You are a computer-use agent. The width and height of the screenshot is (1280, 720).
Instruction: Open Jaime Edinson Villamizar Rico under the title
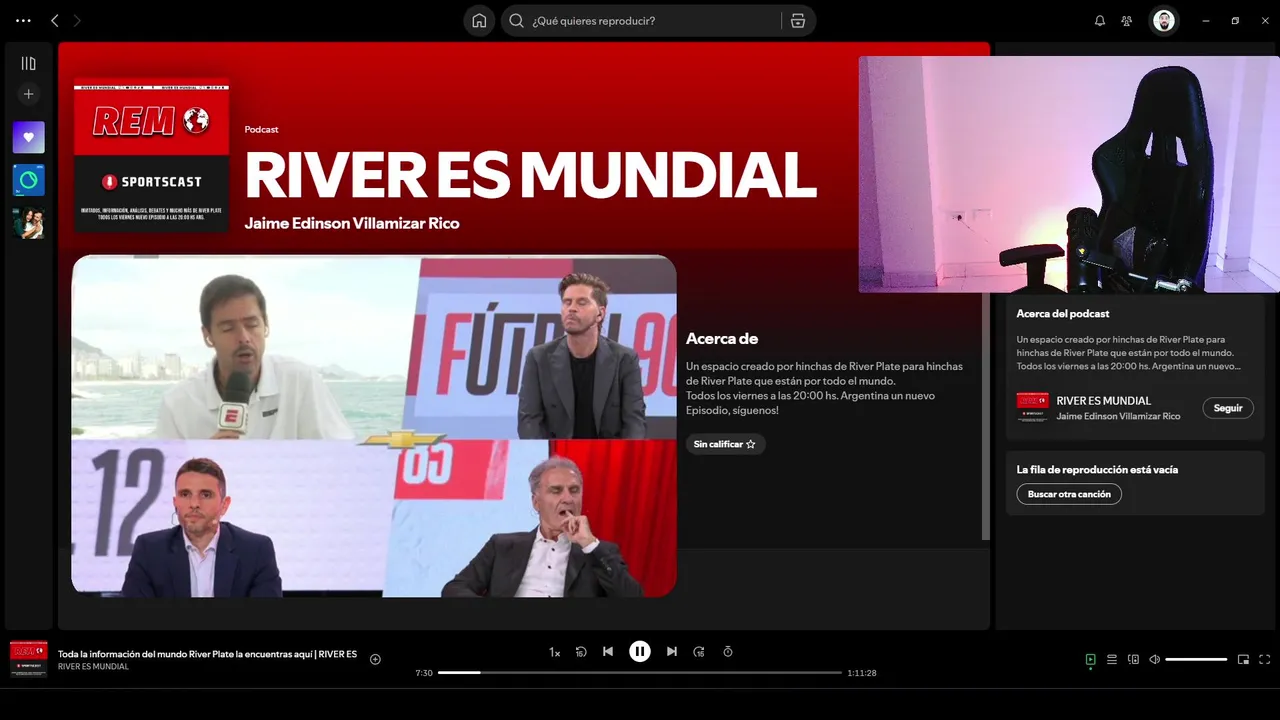click(x=352, y=223)
